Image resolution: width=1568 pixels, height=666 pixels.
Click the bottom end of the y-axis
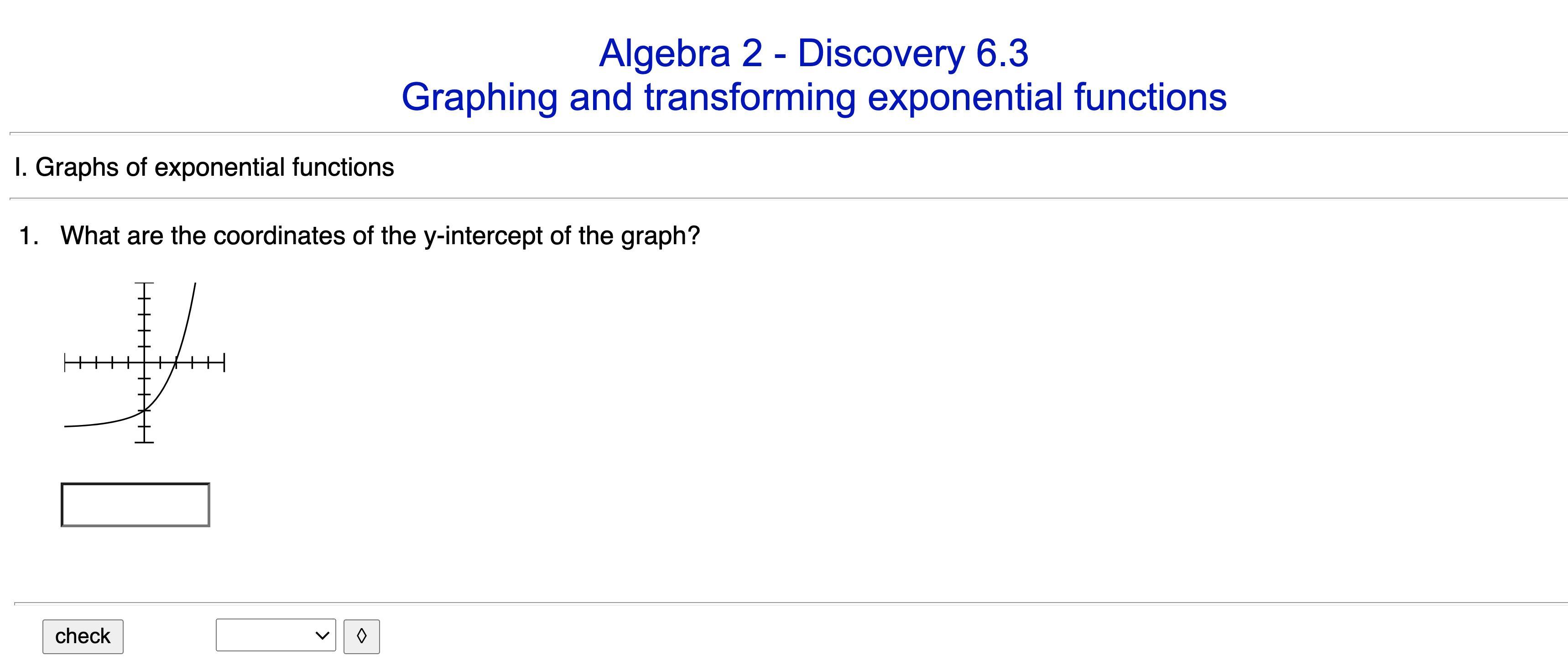pos(144,442)
